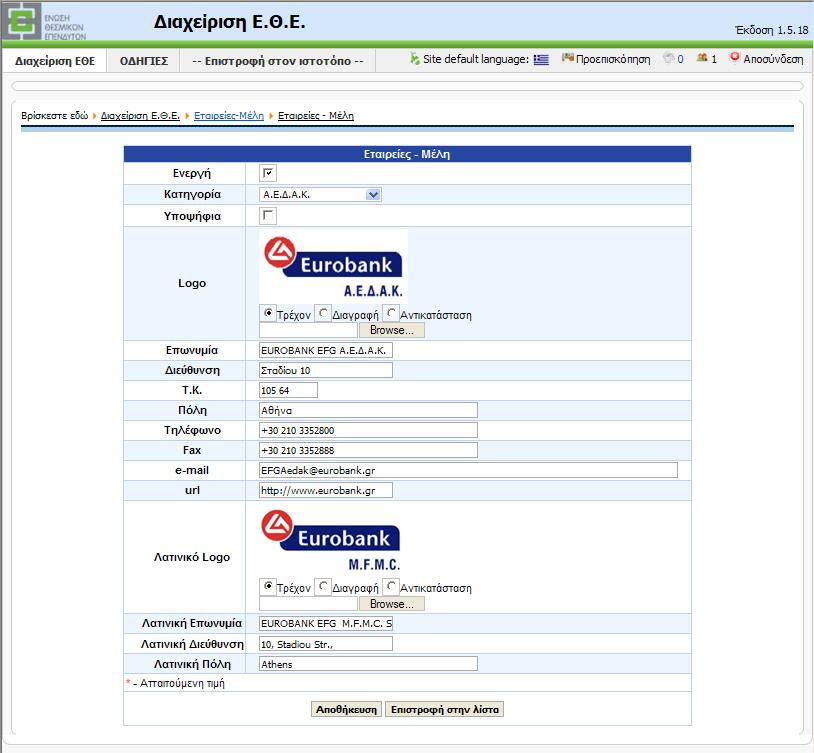Click the file path box in Logo row
Image resolution: width=814 pixels, height=753 pixels.
pyautogui.click(x=308, y=330)
